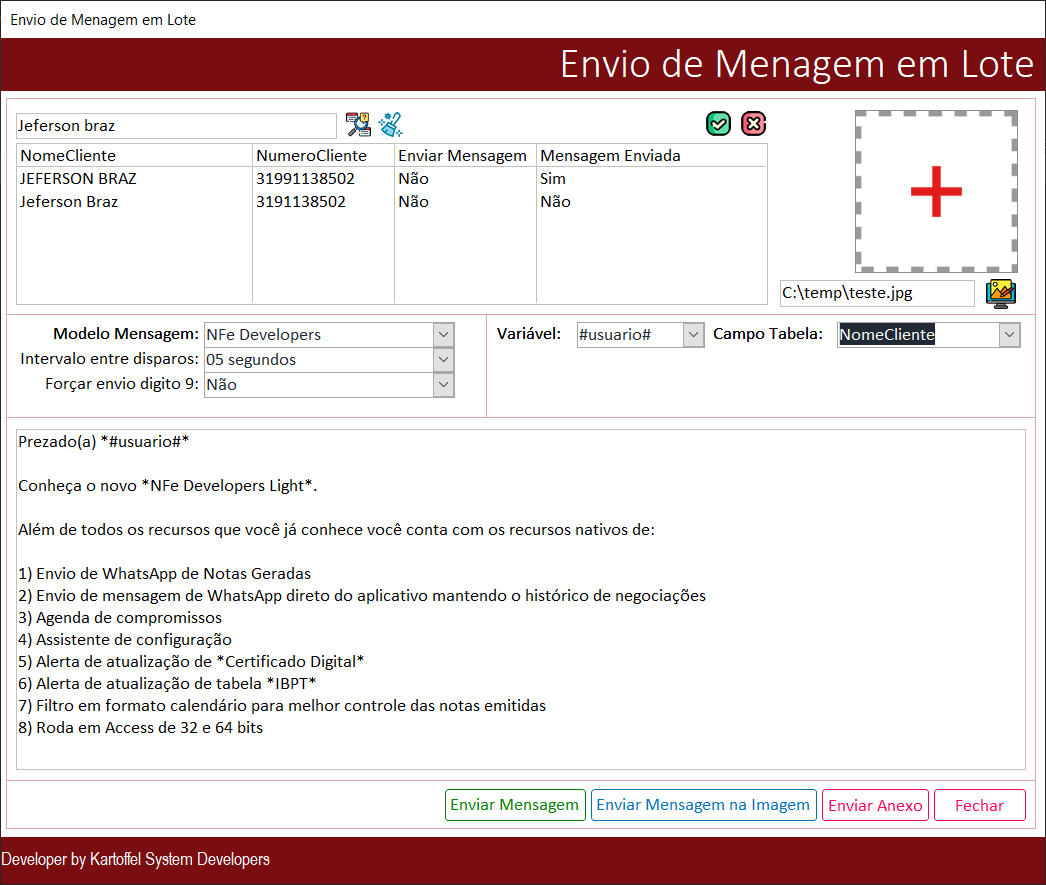Click the clear filter broom icon

pyautogui.click(x=390, y=125)
